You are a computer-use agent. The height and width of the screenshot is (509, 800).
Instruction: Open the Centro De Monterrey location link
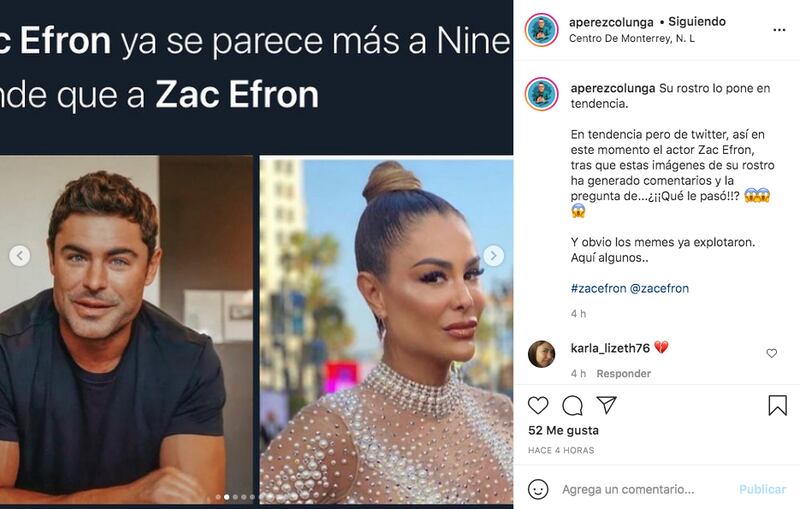[x=632, y=38]
